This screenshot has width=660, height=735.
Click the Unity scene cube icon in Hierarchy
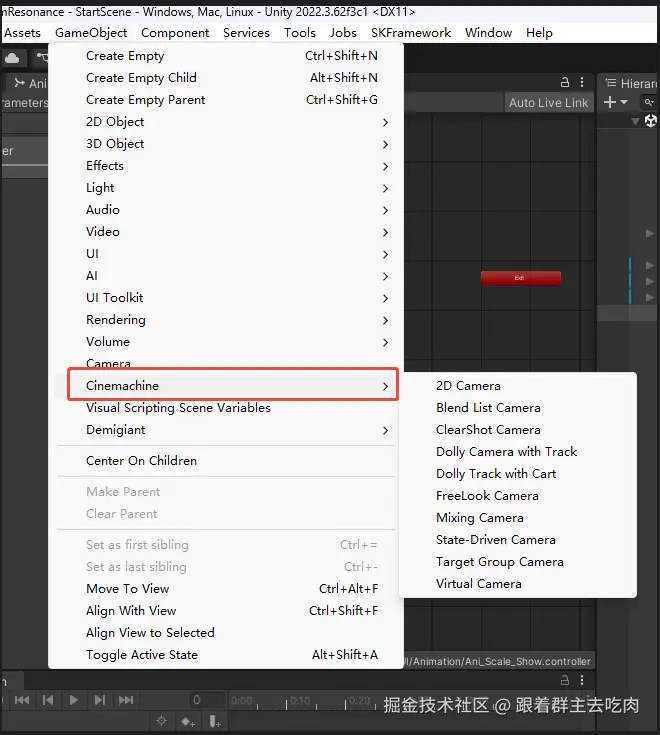click(651, 121)
